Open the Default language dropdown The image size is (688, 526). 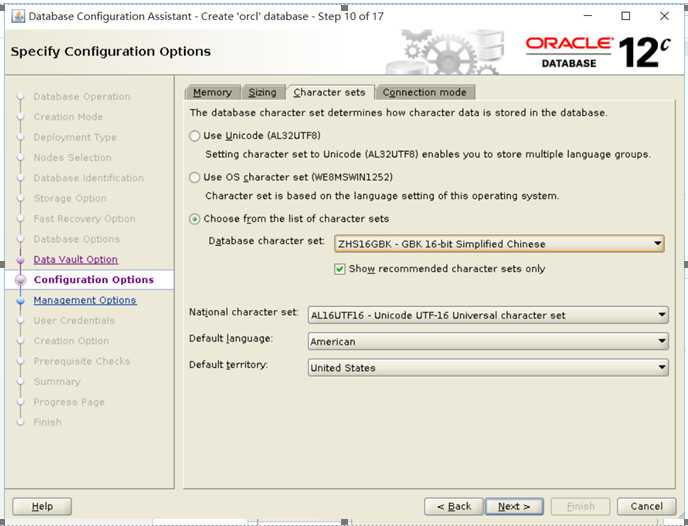click(488, 341)
